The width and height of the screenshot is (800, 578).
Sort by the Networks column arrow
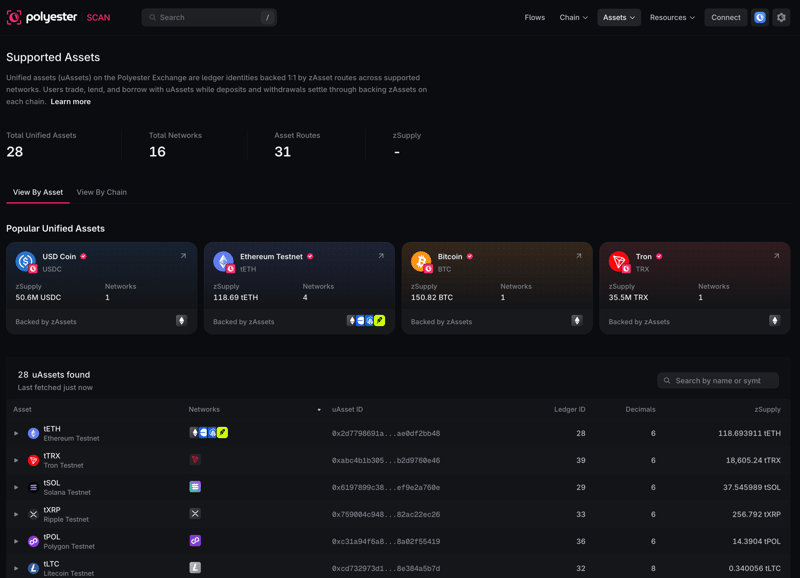point(319,410)
